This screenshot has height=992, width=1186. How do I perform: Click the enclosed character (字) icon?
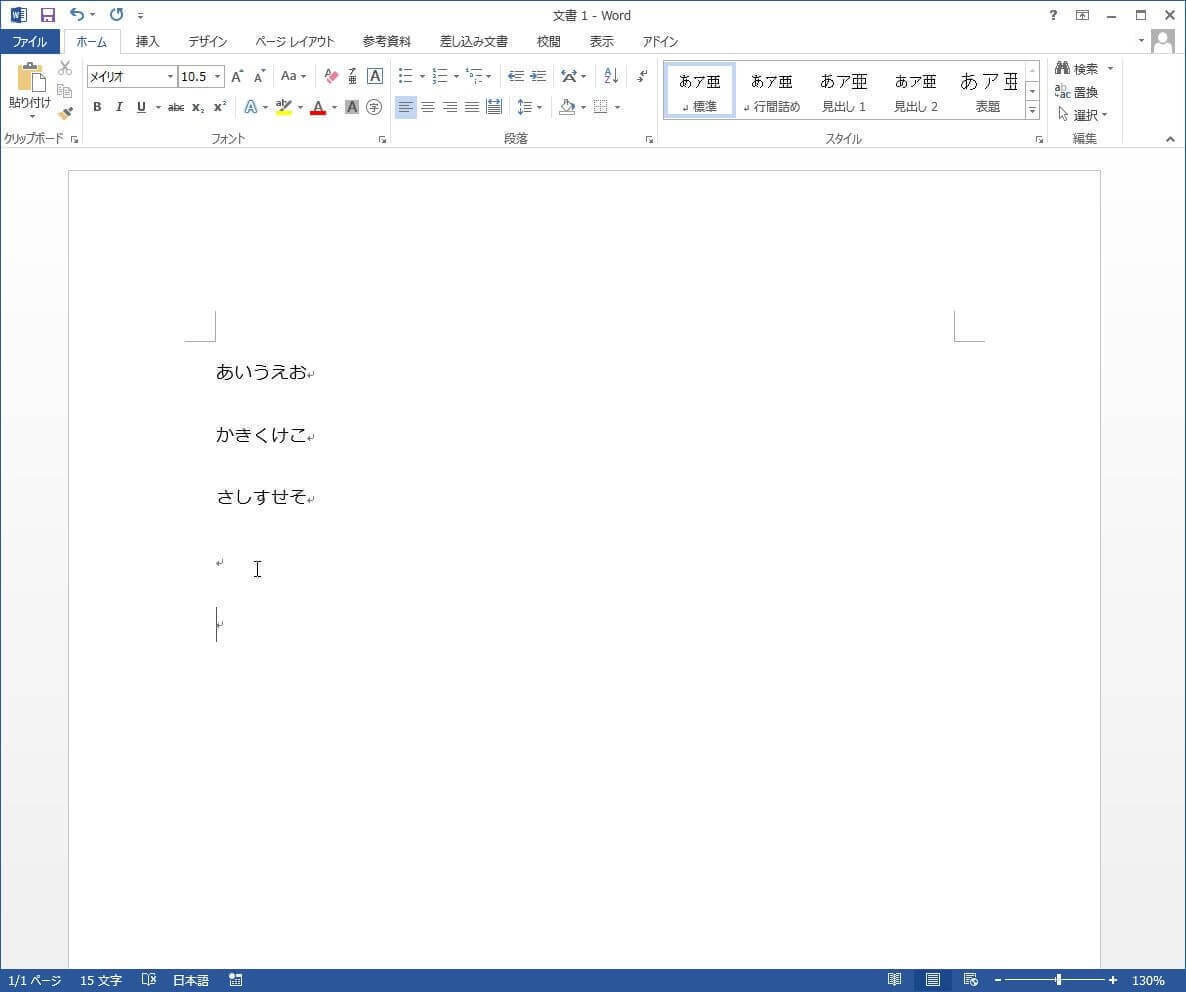point(374,107)
